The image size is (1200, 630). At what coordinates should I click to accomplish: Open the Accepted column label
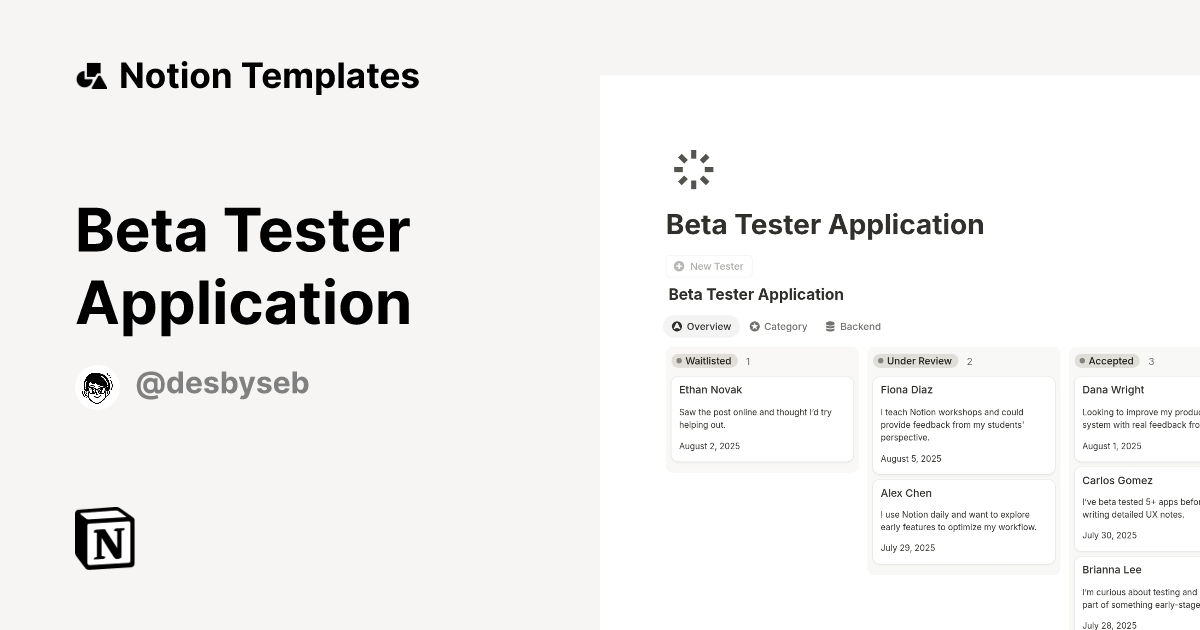pos(1113,360)
